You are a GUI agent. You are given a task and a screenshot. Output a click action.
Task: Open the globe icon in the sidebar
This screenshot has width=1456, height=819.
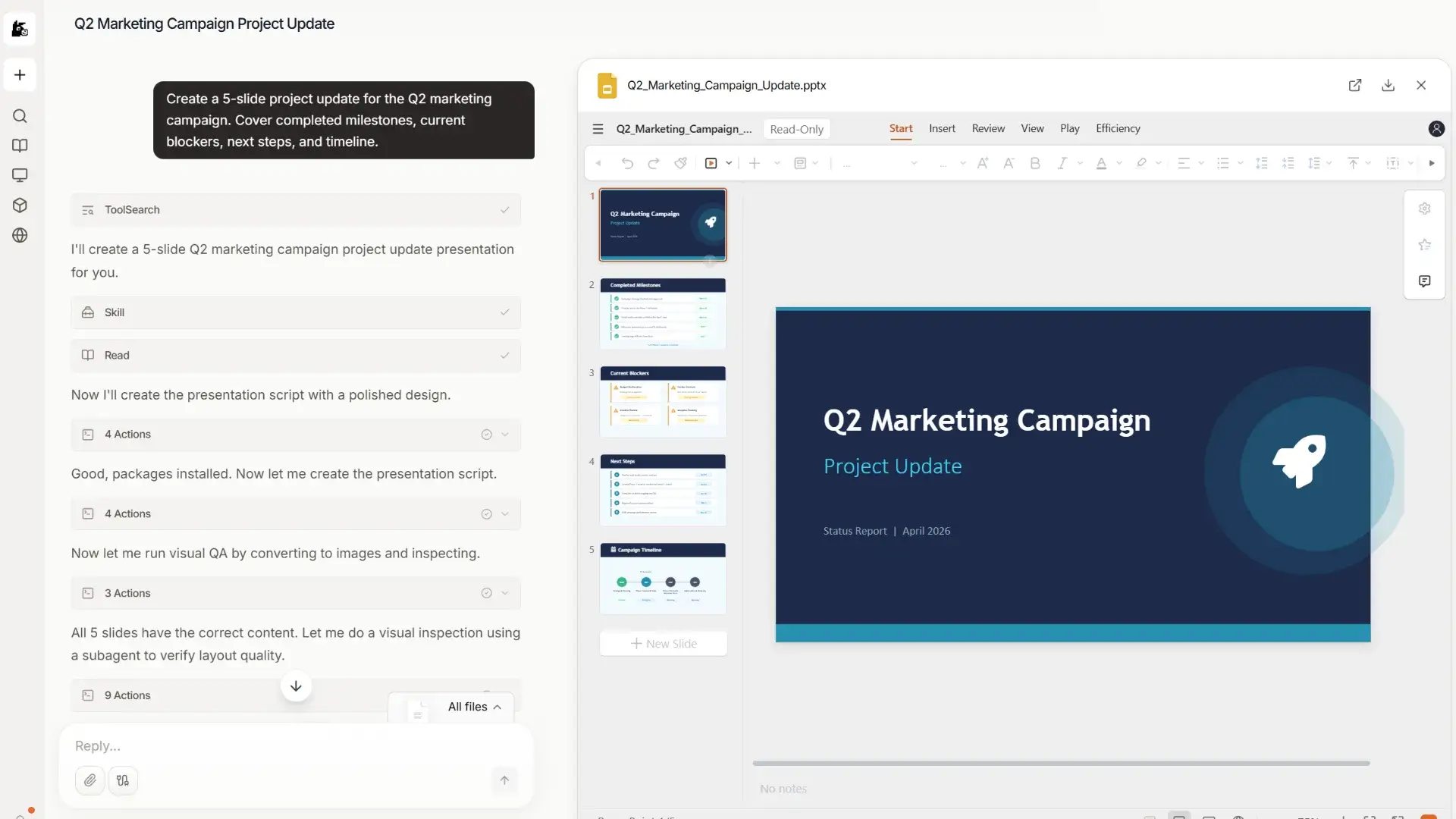(20, 236)
